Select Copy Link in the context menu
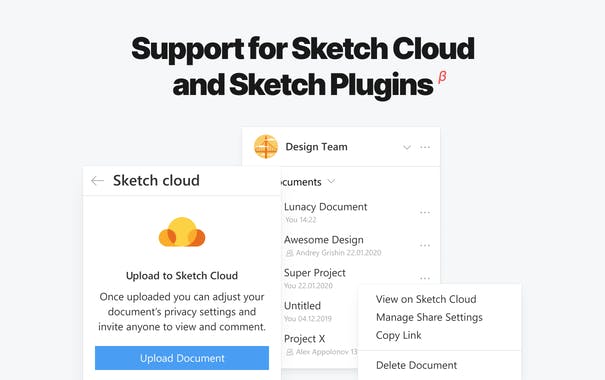The image size is (605, 380). click(398, 336)
